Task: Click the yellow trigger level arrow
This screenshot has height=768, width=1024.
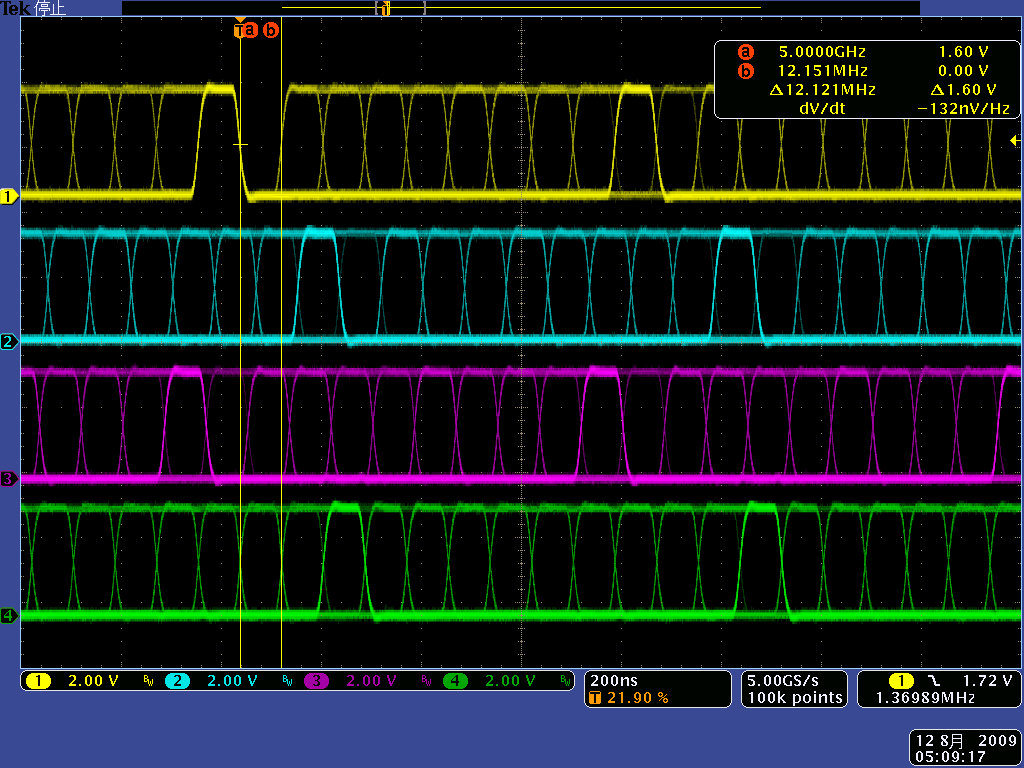Action: (x=1015, y=140)
